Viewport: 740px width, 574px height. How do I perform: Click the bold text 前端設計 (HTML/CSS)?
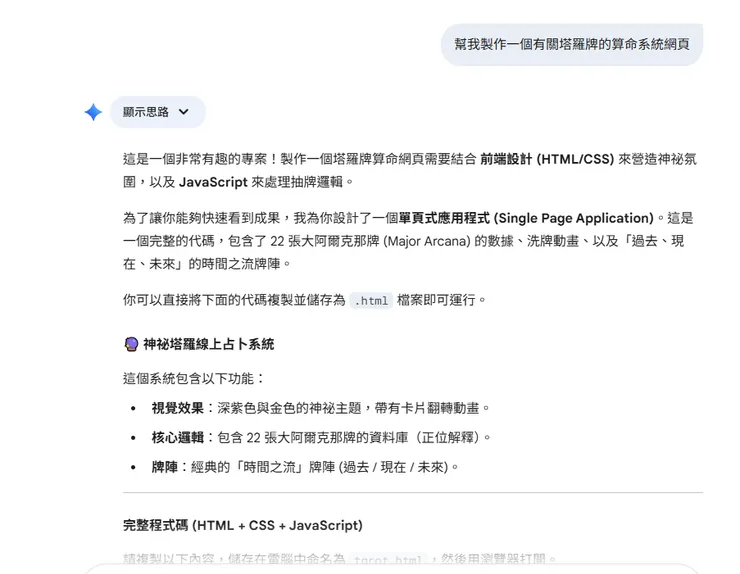pos(547,159)
